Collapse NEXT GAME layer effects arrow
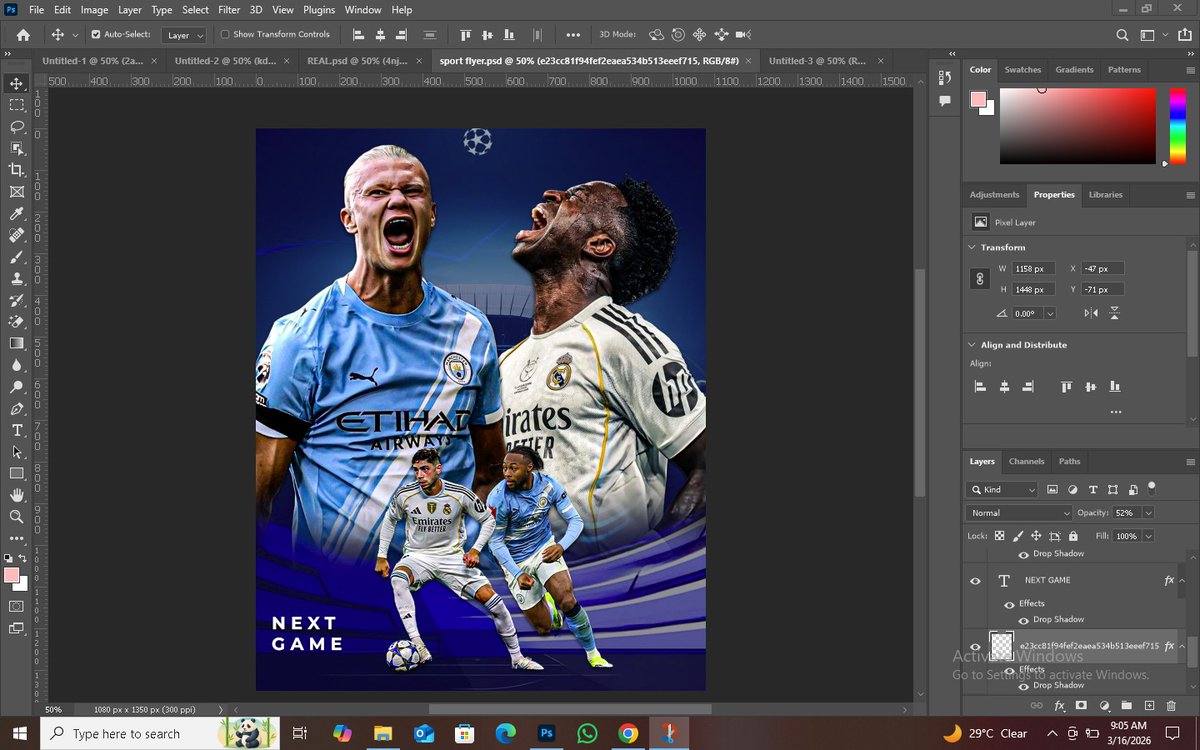Screen dimensions: 1200x750 (1182, 581)
